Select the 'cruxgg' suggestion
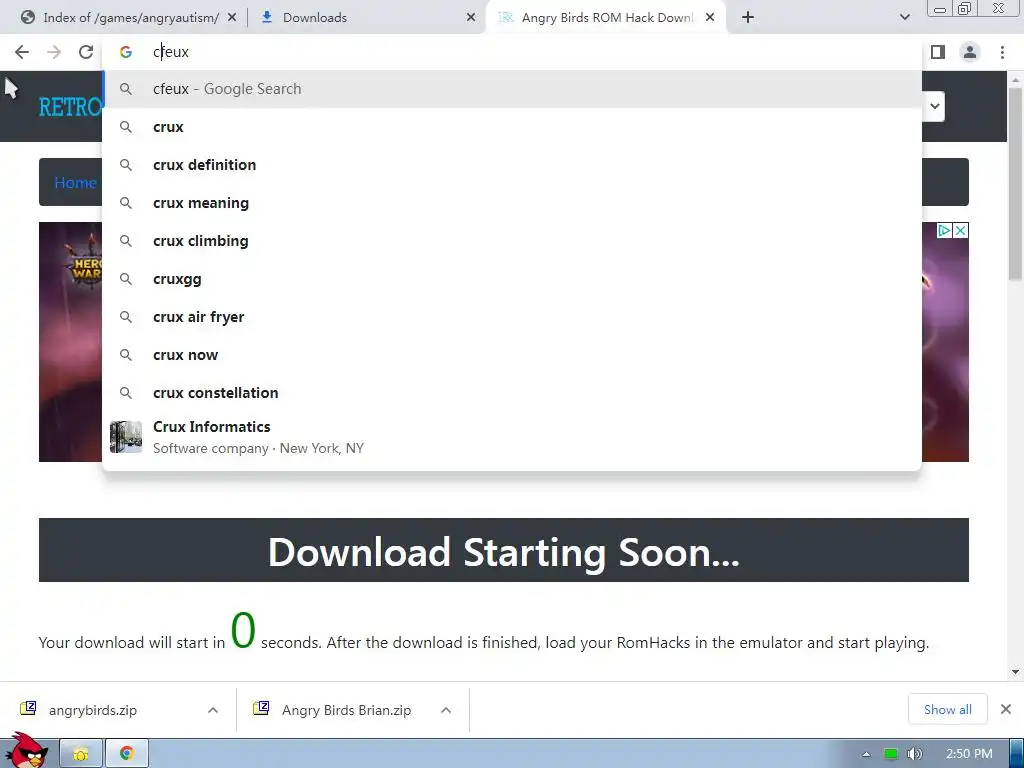The image size is (1024, 768). click(512, 279)
